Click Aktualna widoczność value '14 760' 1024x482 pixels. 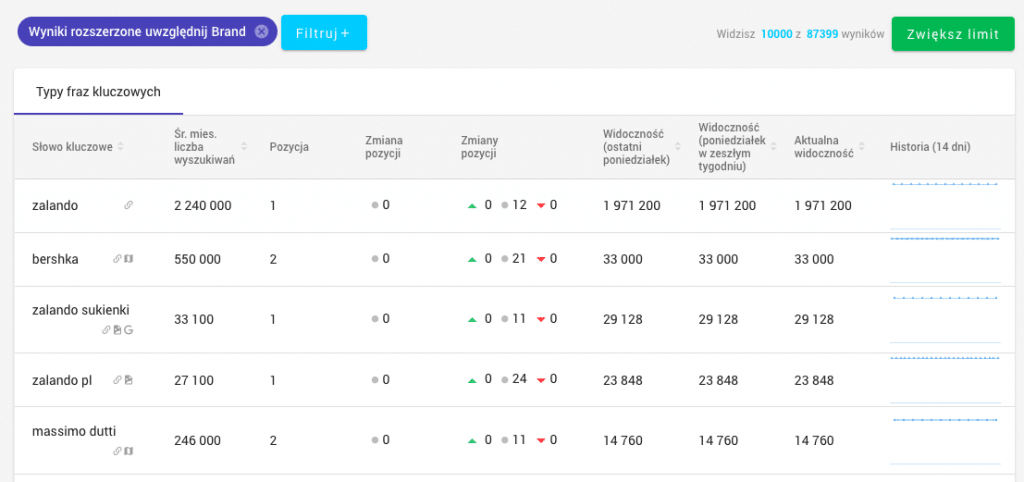pyautogui.click(x=814, y=441)
